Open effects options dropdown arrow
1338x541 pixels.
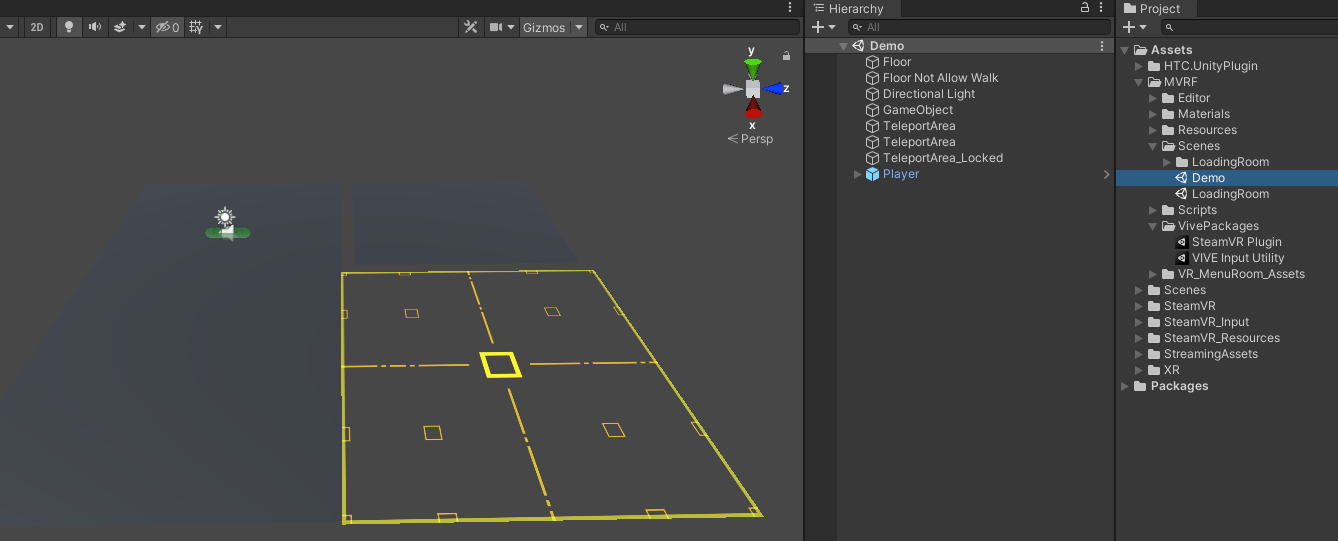(x=141, y=27)
